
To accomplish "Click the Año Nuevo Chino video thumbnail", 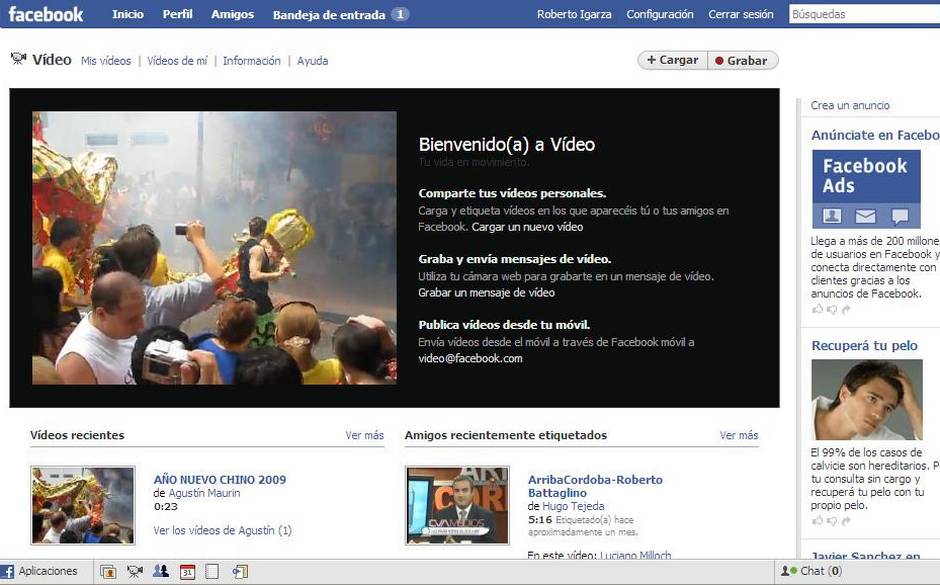I will [83, 505].
